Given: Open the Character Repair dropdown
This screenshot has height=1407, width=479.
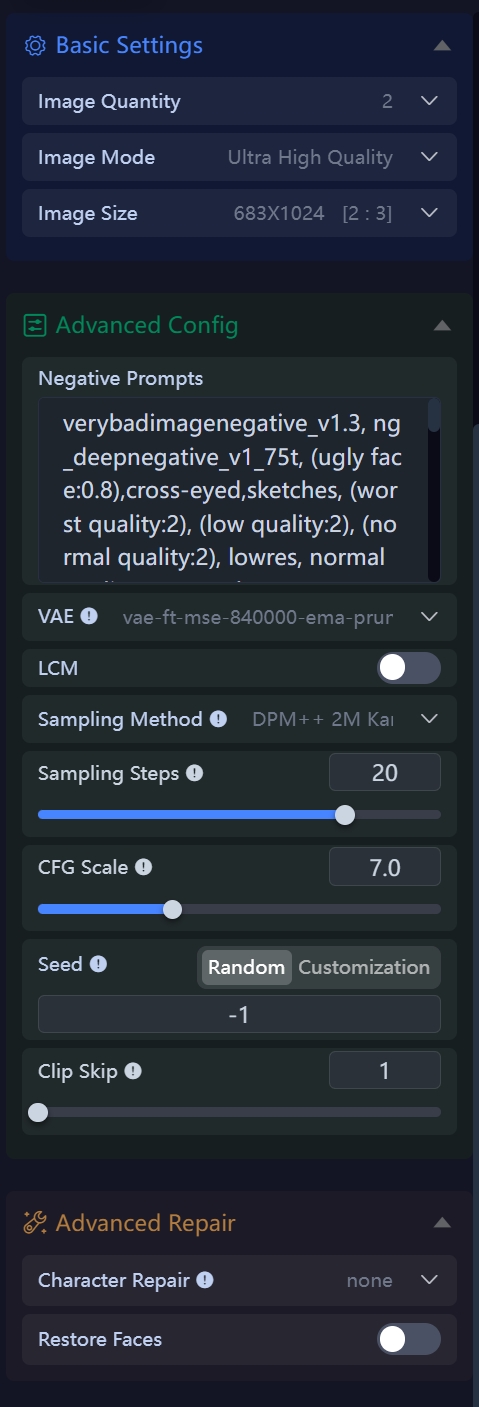Looking at the screenshot, I should pos(239,1280).
